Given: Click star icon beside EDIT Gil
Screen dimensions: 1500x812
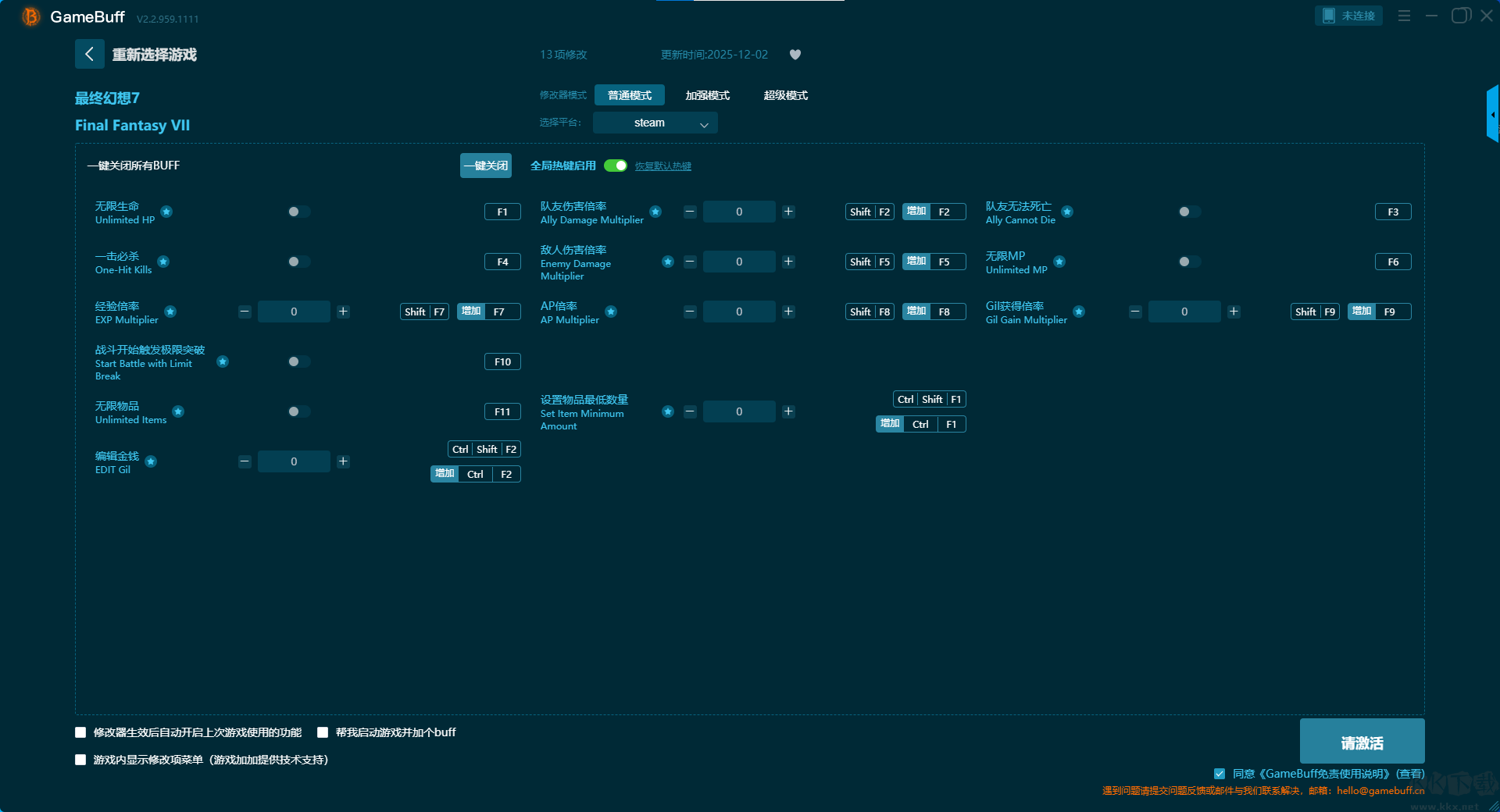Looking at the screenshot, I should 151,461.
